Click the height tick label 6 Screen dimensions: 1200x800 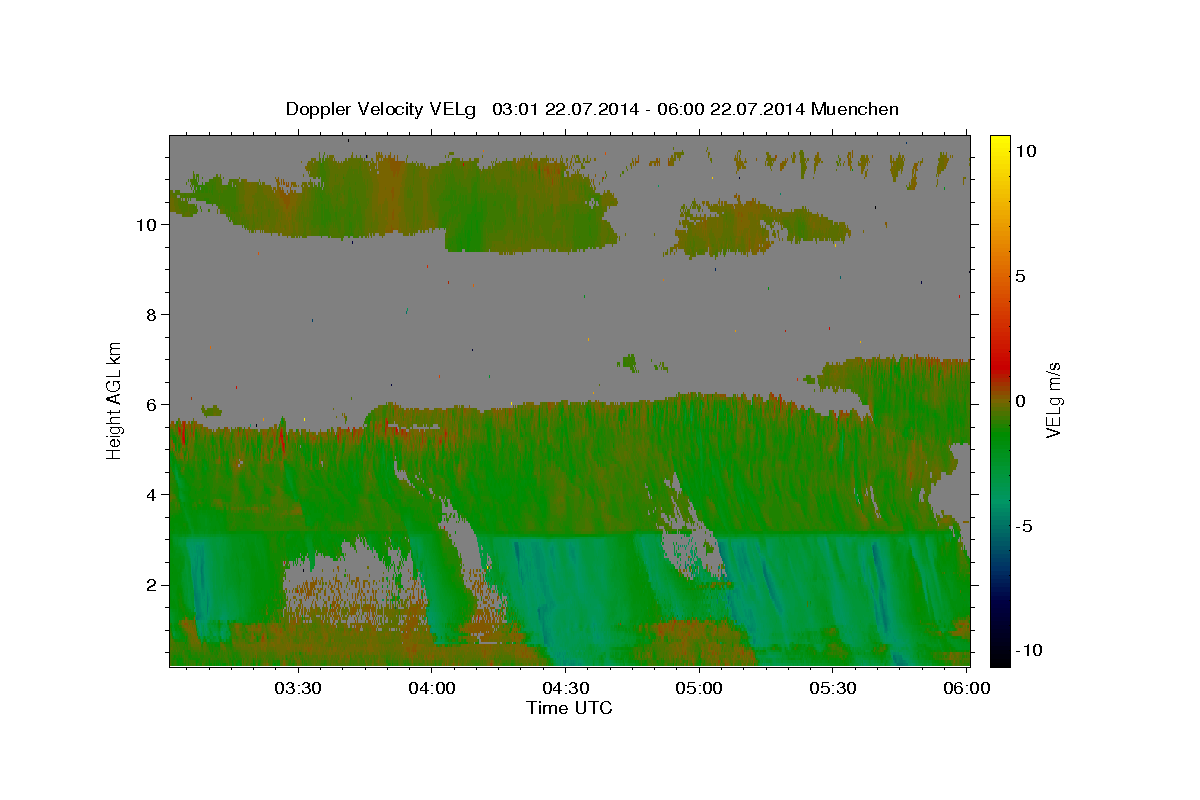click(152, 405)
